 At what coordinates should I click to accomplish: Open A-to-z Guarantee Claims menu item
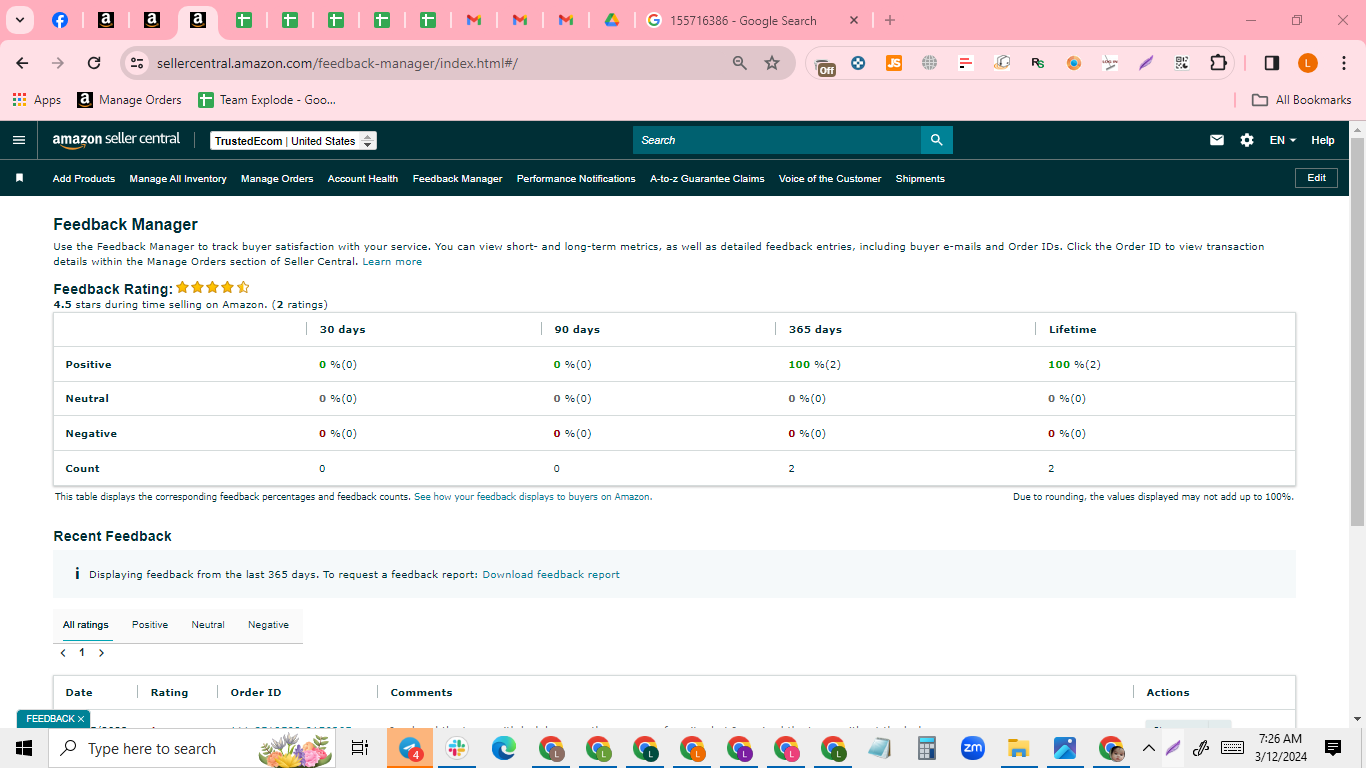point(707,179)
